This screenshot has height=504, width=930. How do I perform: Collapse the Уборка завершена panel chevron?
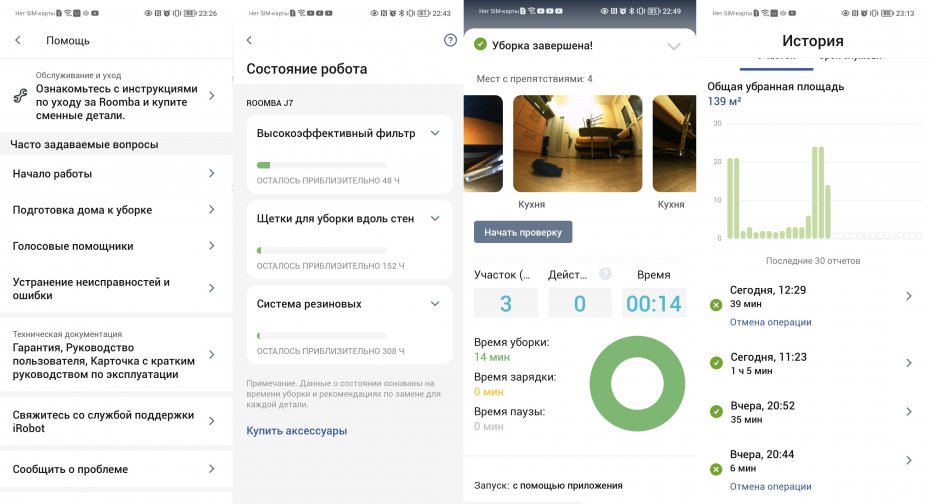(674, 46)
